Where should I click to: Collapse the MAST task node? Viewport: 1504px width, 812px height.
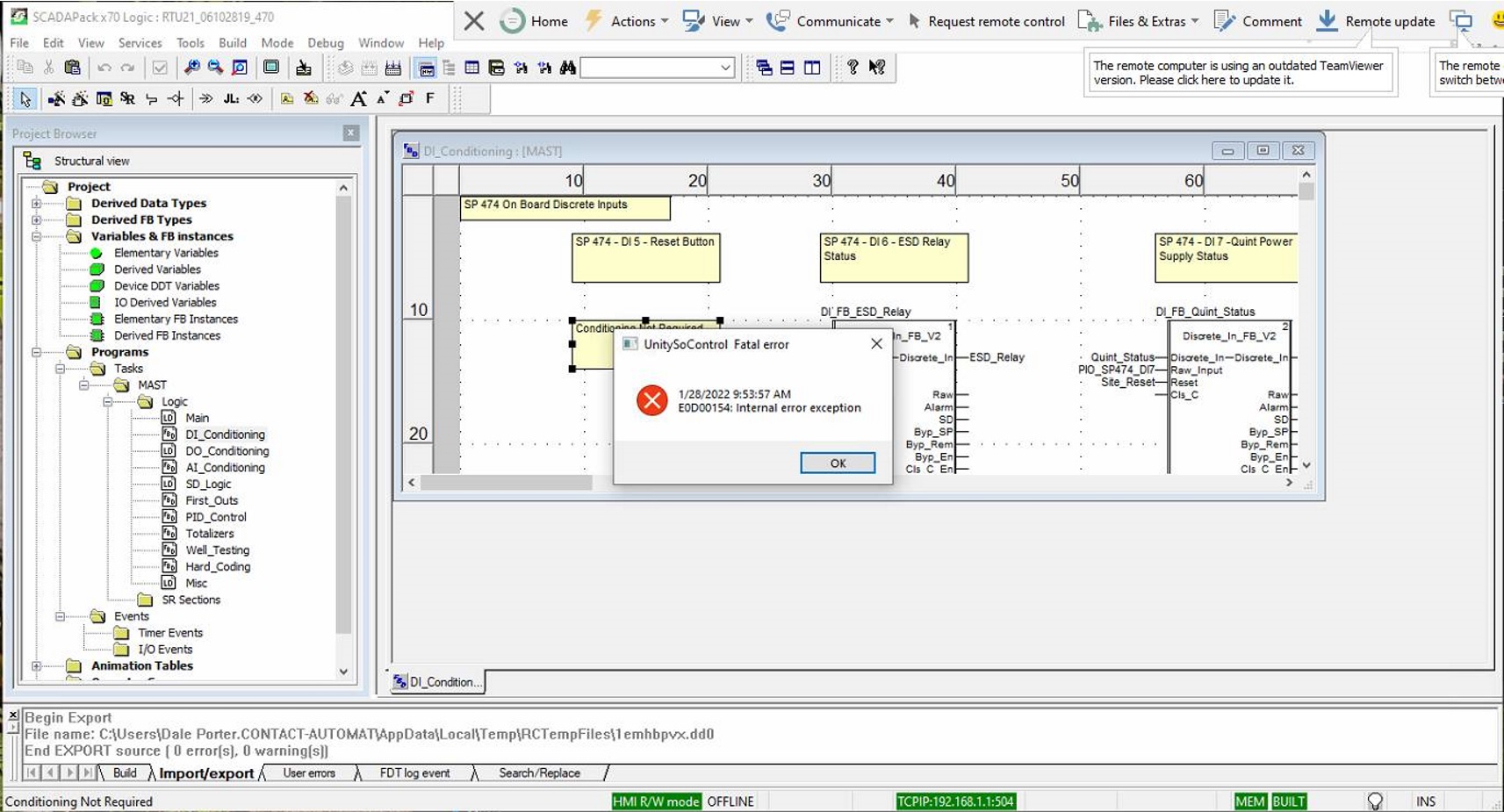84,385
